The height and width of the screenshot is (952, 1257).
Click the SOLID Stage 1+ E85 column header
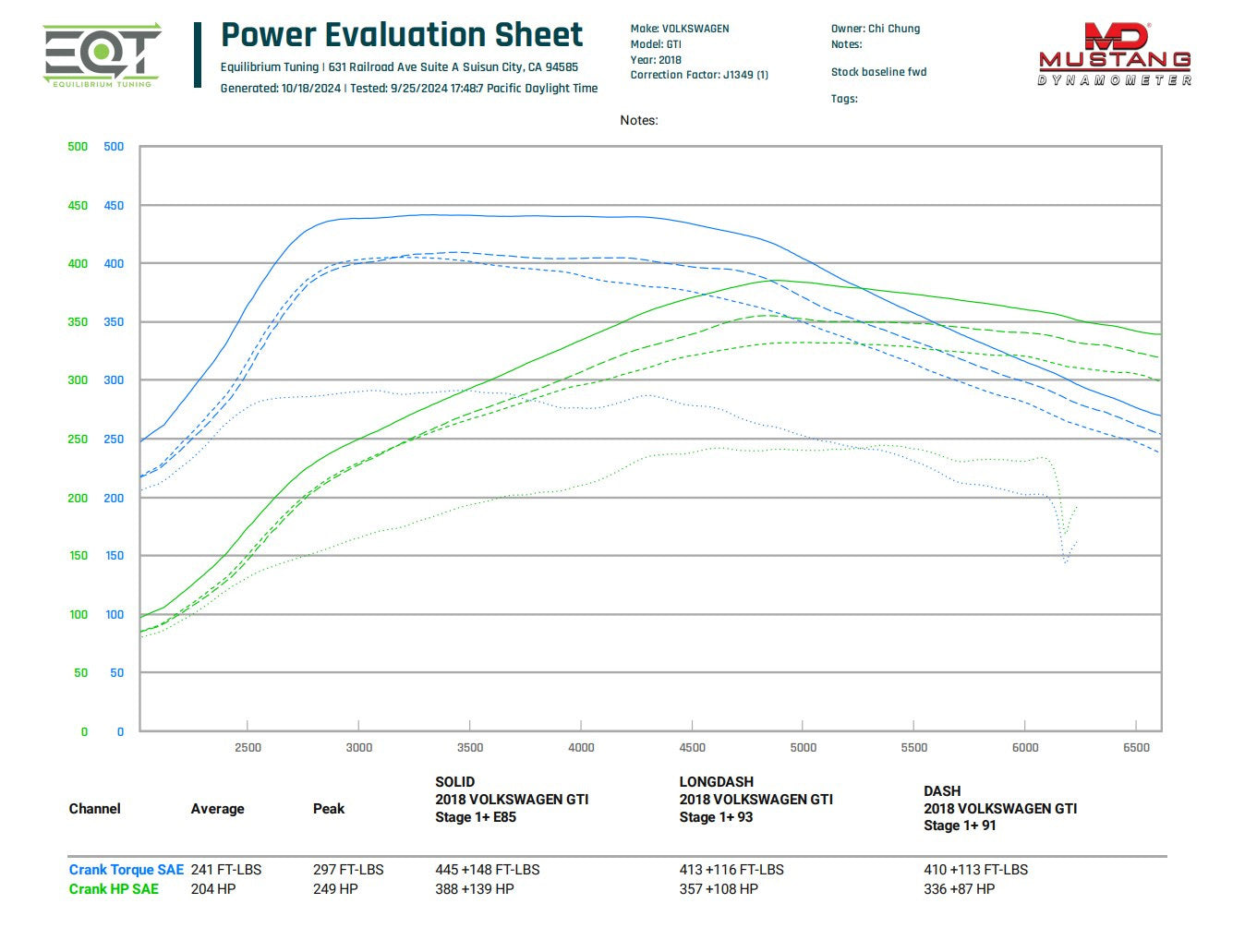point(512,800)
